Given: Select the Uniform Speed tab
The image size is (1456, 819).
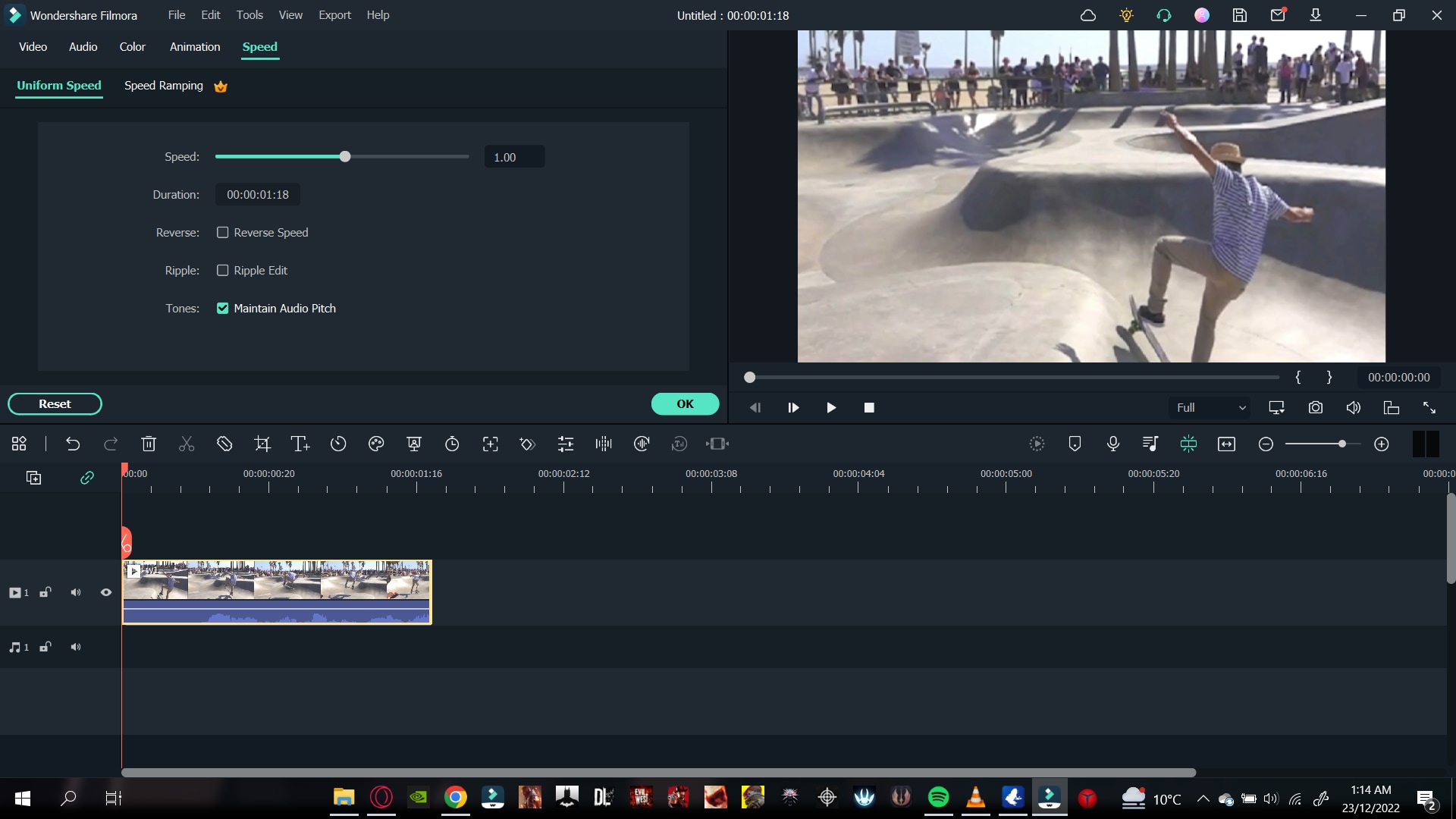Looking at the screenshot, I should point(59,85).
